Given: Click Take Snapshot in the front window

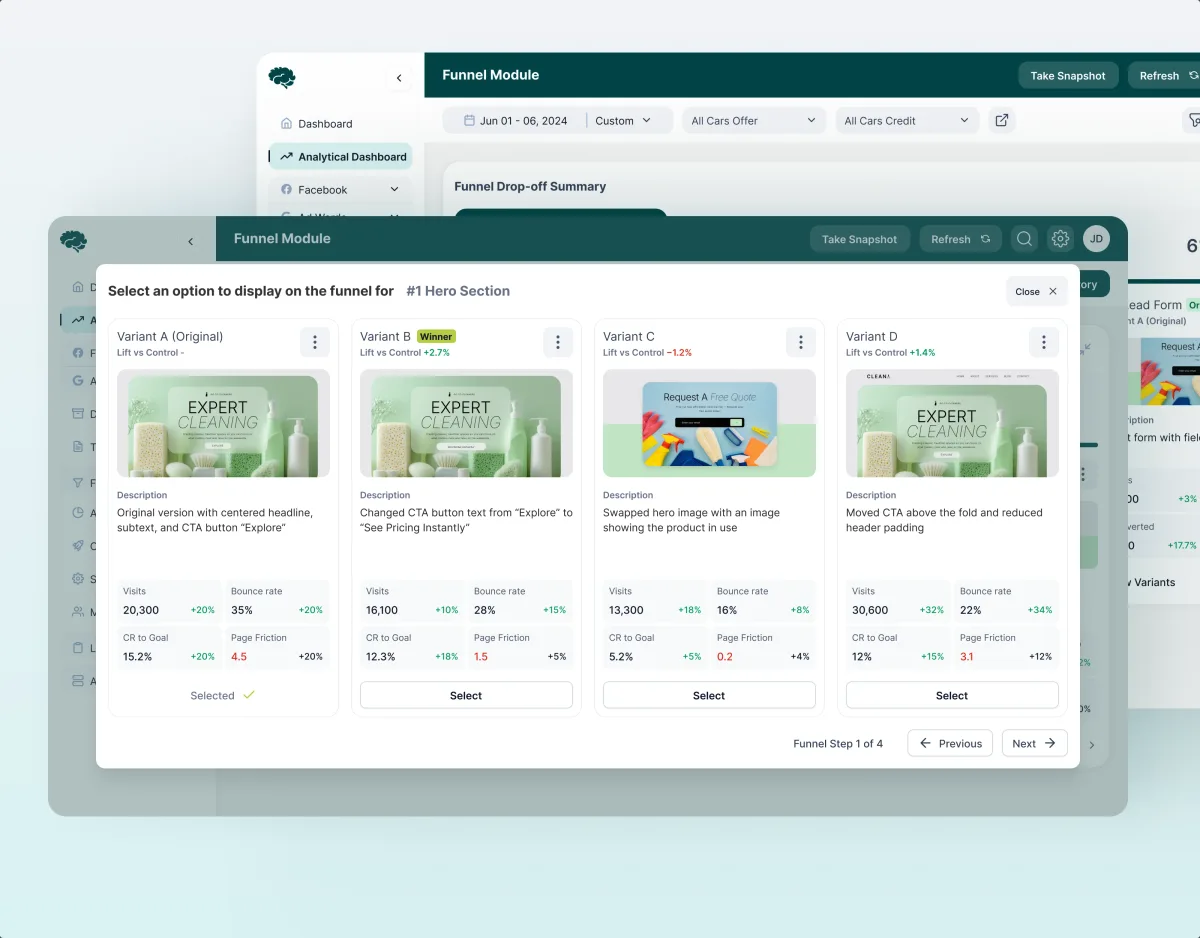Looking at the screenshot, I should 860,239.
